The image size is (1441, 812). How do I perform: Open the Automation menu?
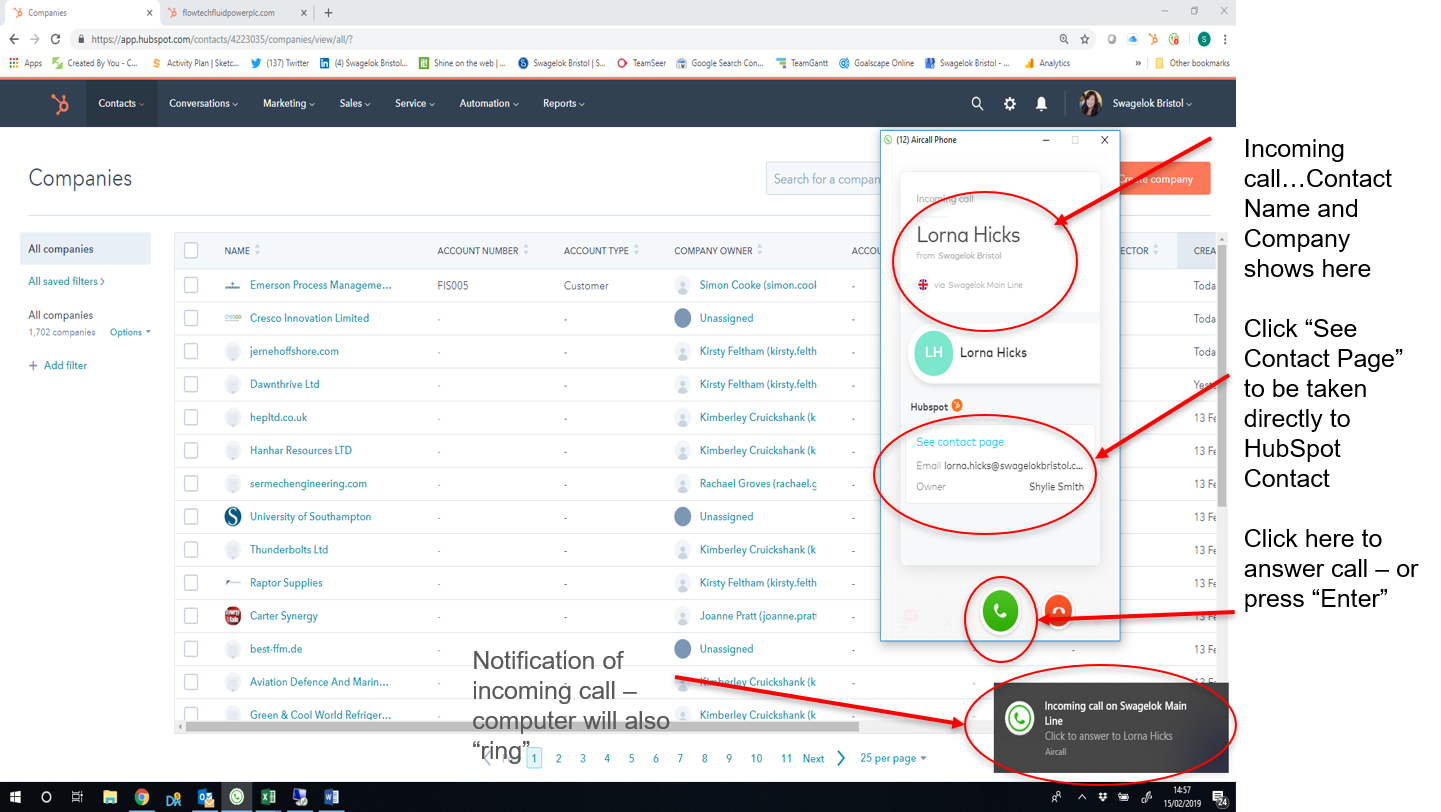tap(489, 103)
